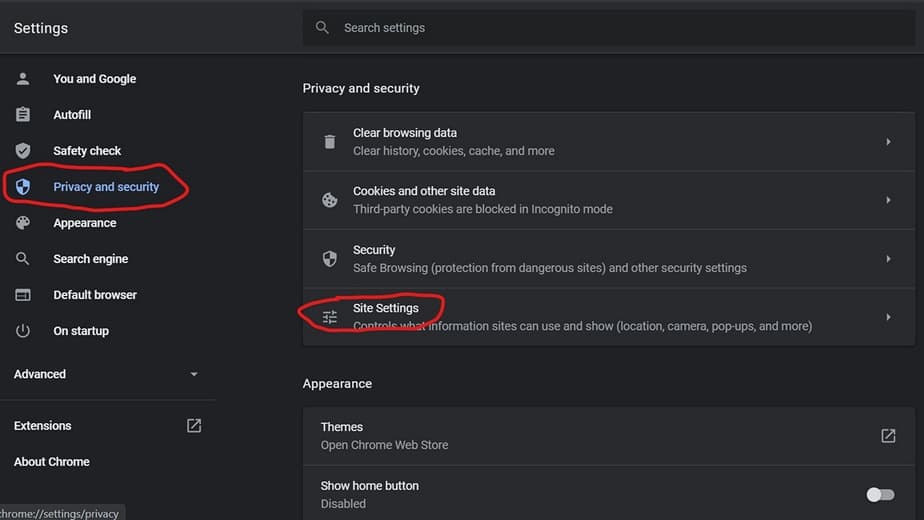Click the Default browser window icon
The height and width of the screenshot is (520, 924).
pos(23,295)
